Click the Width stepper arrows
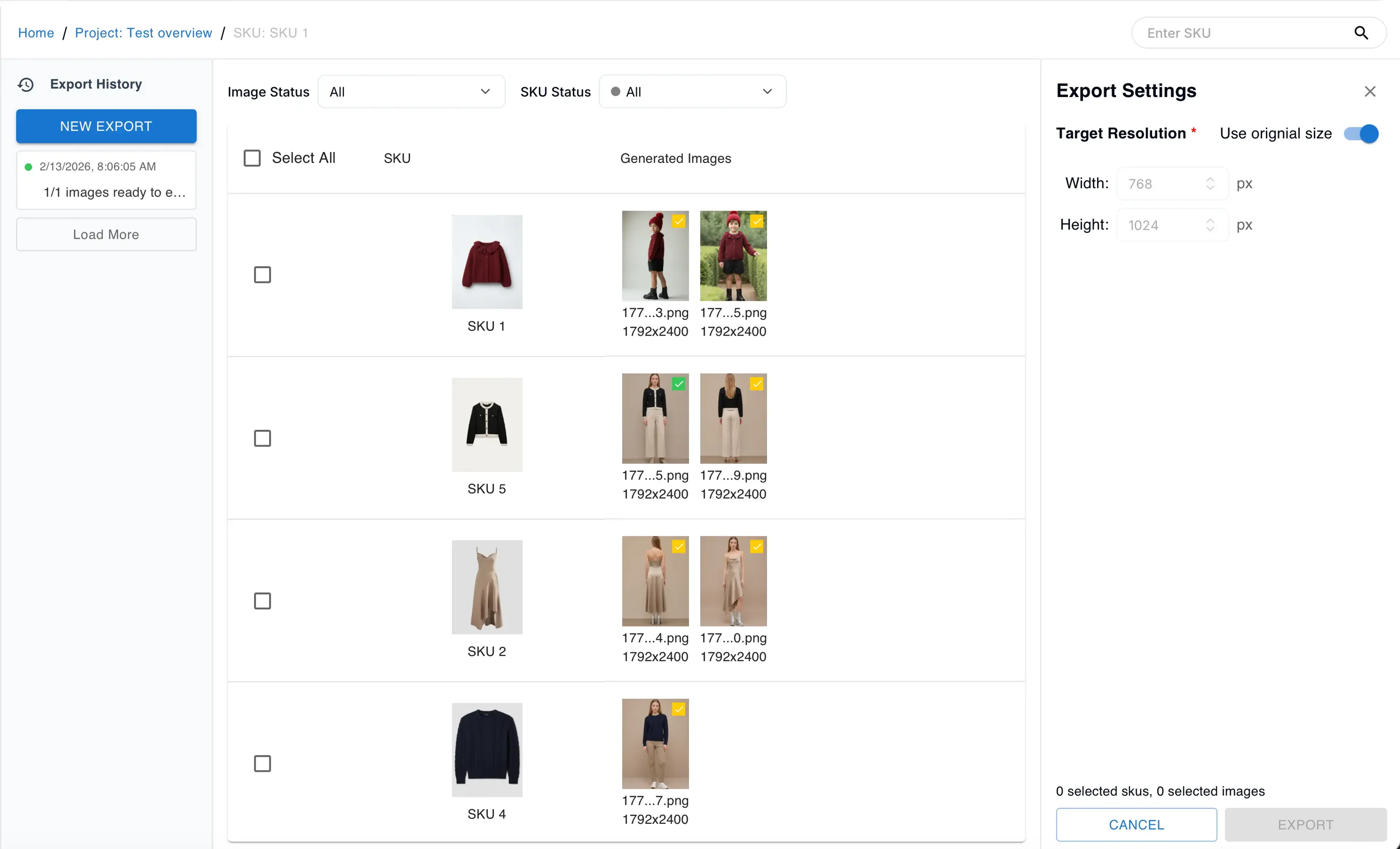Viewport: 1400px width, 849px height. [x=1210, y=184]
